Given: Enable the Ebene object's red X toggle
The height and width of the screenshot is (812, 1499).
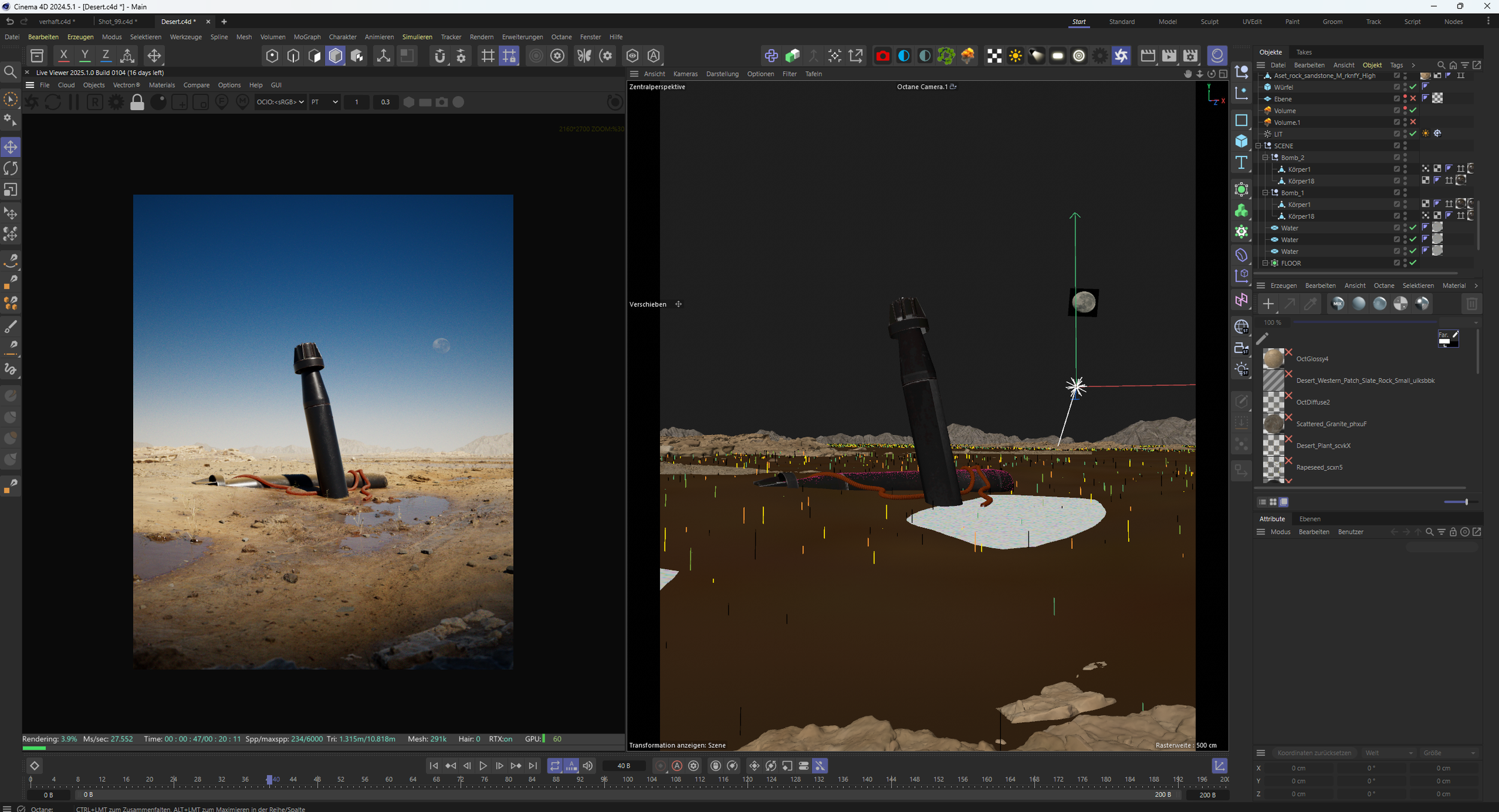Looking at the screenshot, I should (x=1413, y=99).
